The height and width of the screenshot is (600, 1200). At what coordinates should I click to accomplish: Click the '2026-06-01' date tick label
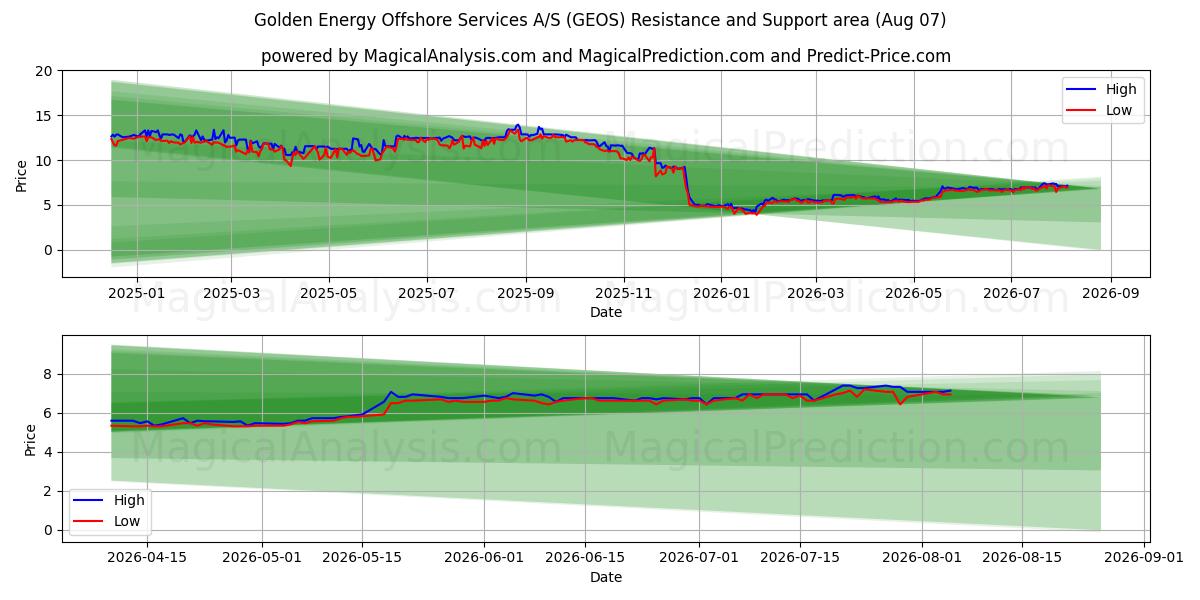tap(484, 558)
